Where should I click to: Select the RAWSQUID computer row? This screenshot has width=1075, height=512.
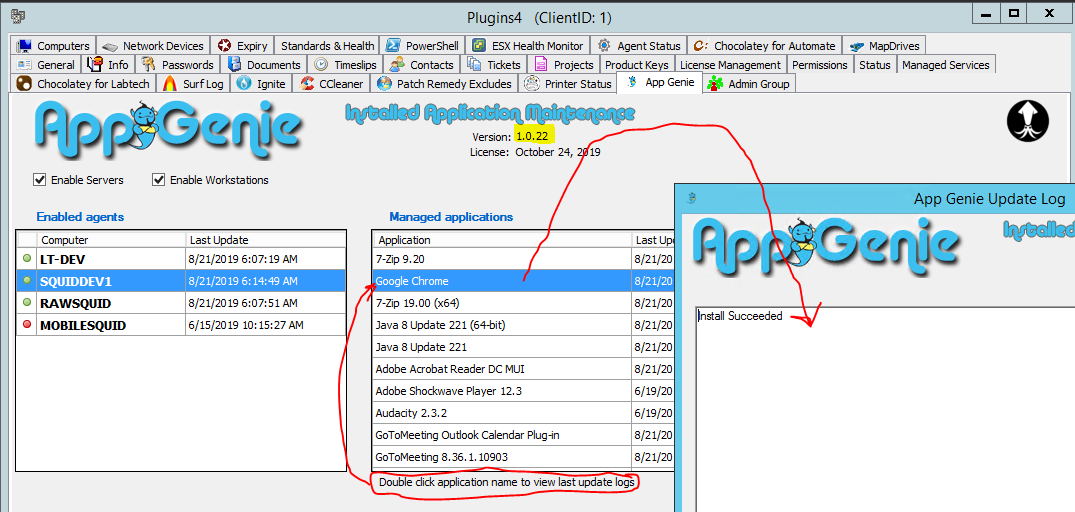click(75, 303)
